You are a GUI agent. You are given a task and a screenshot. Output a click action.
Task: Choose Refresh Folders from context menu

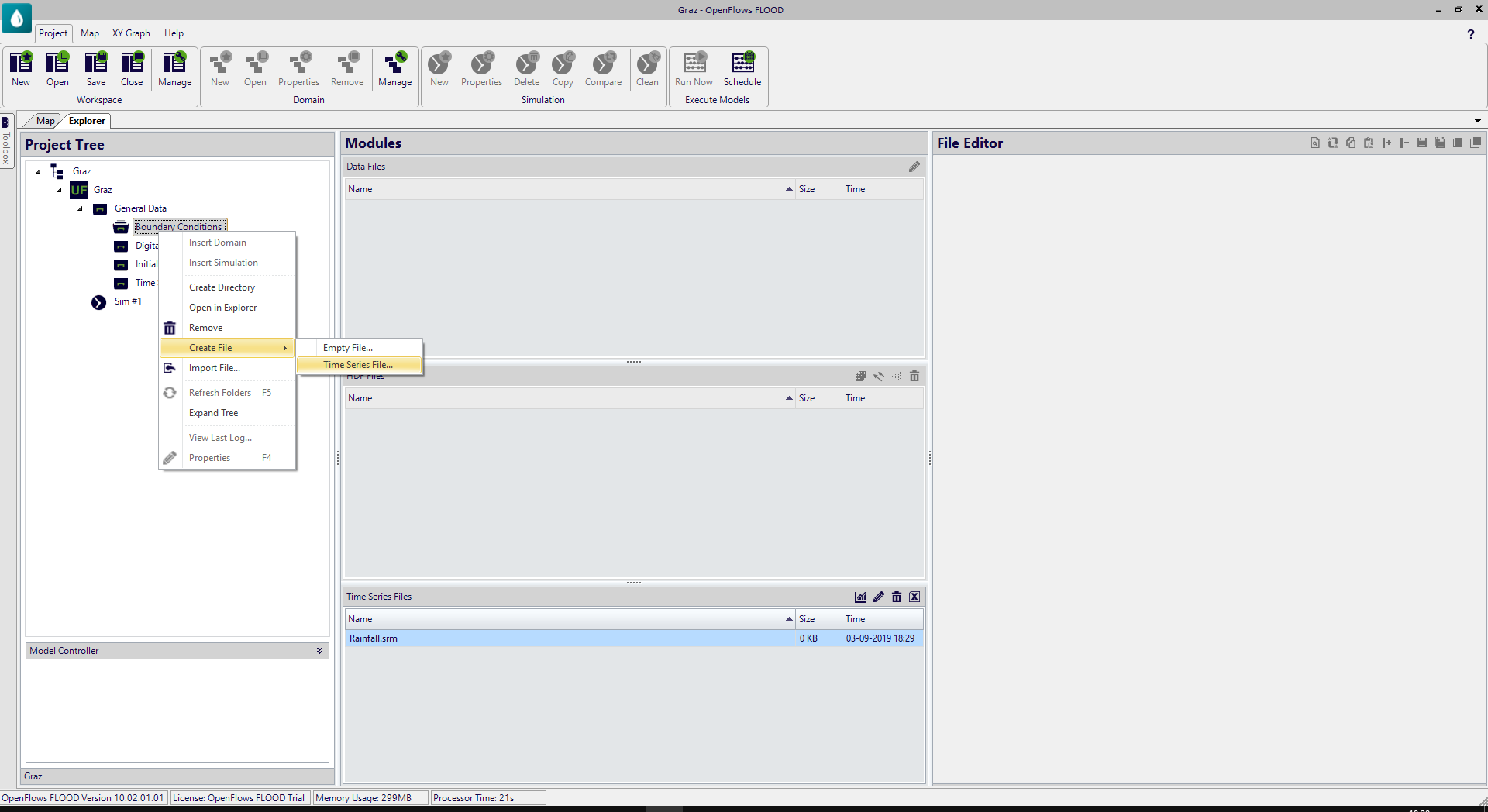220,393
